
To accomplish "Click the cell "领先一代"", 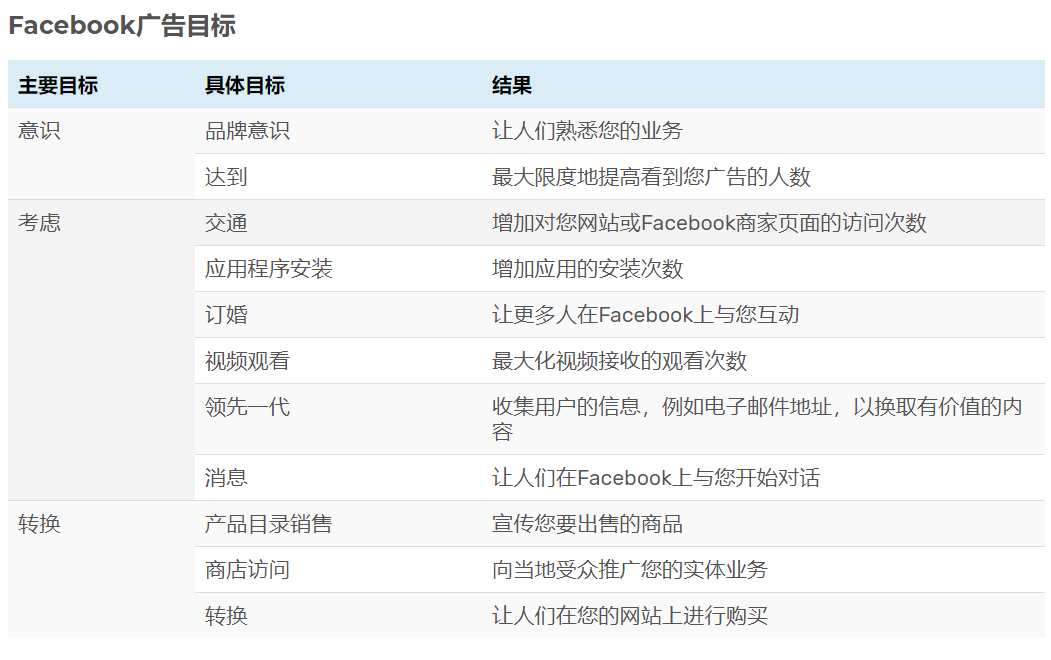I will pos(247,407).
